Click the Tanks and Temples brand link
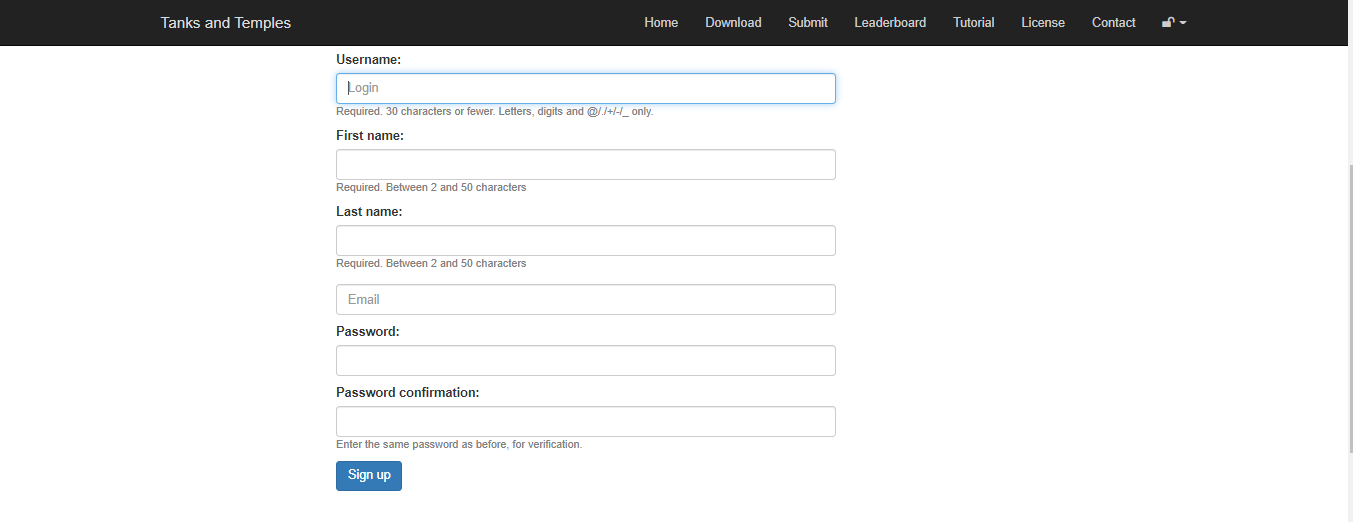 [226, 22]
